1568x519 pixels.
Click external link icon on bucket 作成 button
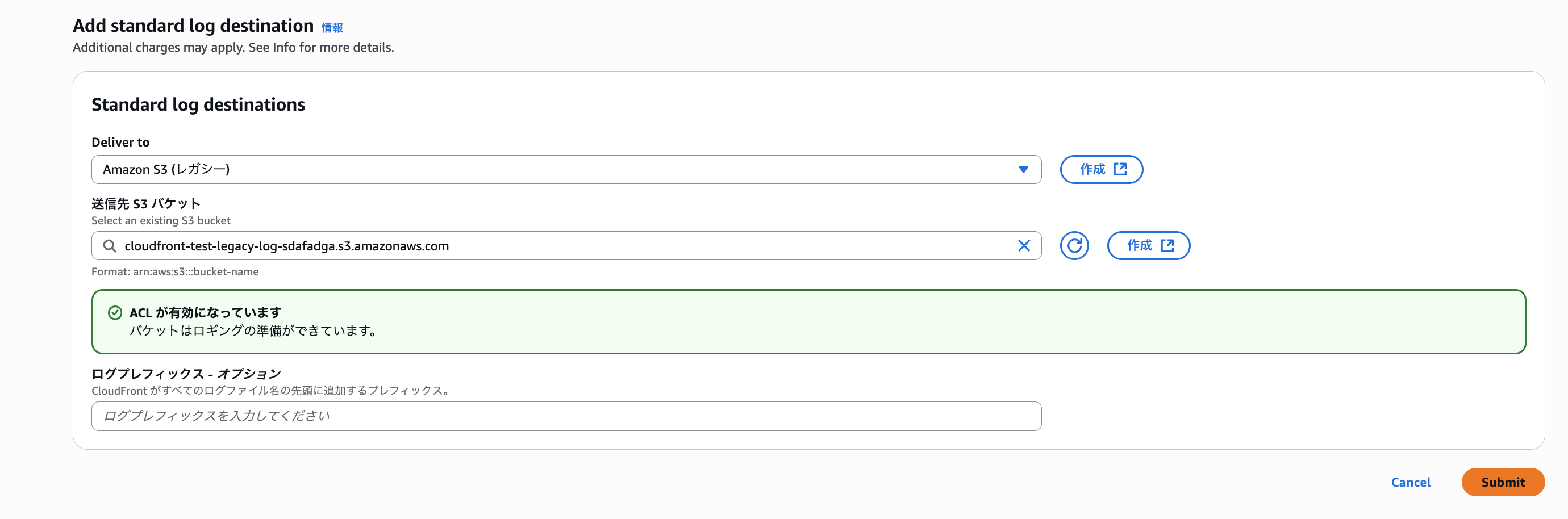point(1167,246)
